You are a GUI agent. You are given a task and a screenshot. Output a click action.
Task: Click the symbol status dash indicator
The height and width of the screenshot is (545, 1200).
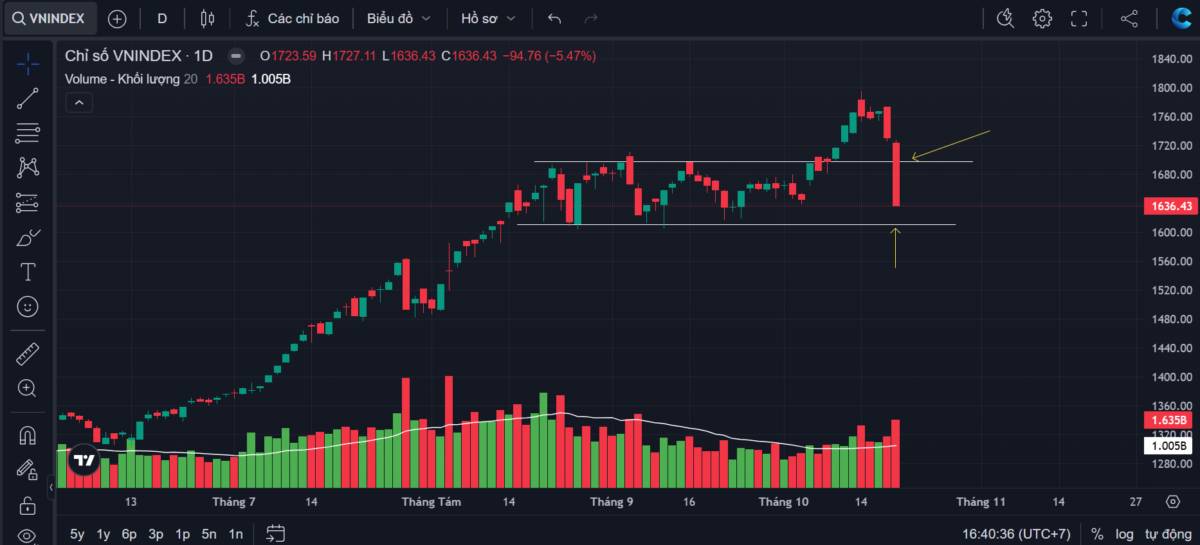point(236,56)
